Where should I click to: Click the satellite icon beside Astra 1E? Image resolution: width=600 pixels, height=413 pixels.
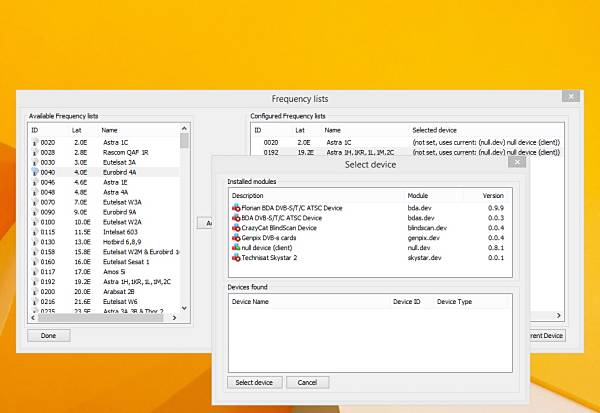pos(35,182)
